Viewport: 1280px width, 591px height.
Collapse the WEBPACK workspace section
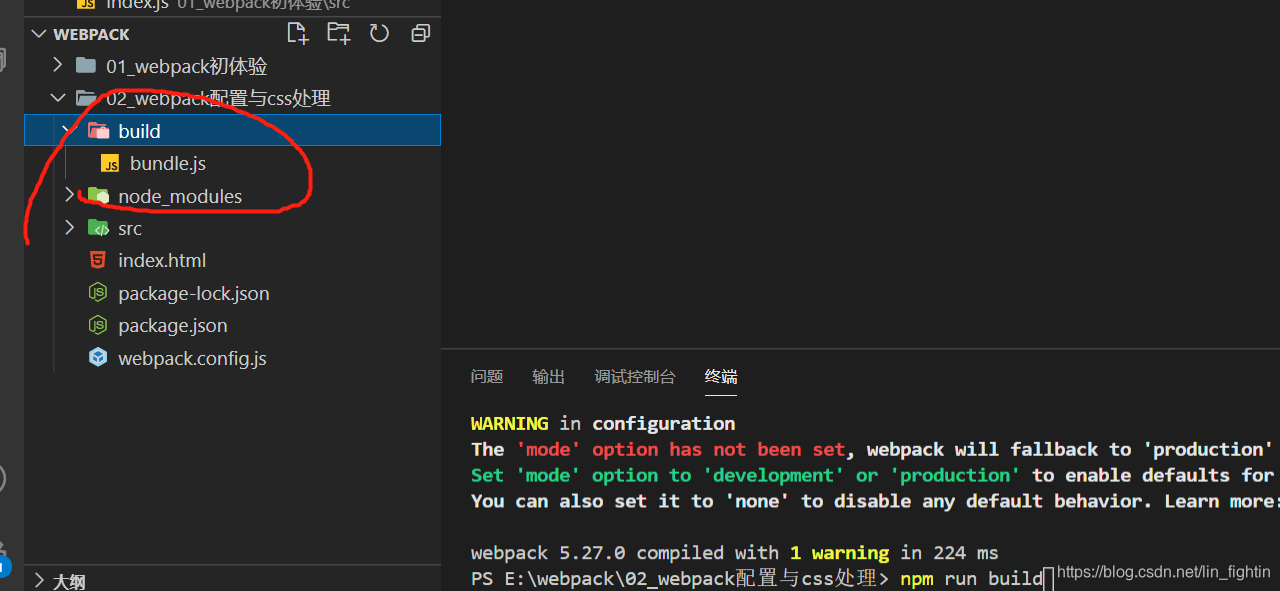(x=39, y=34)
